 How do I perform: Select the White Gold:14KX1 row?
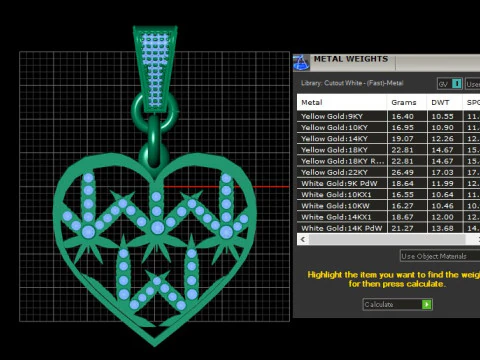[x=388, y=217]
